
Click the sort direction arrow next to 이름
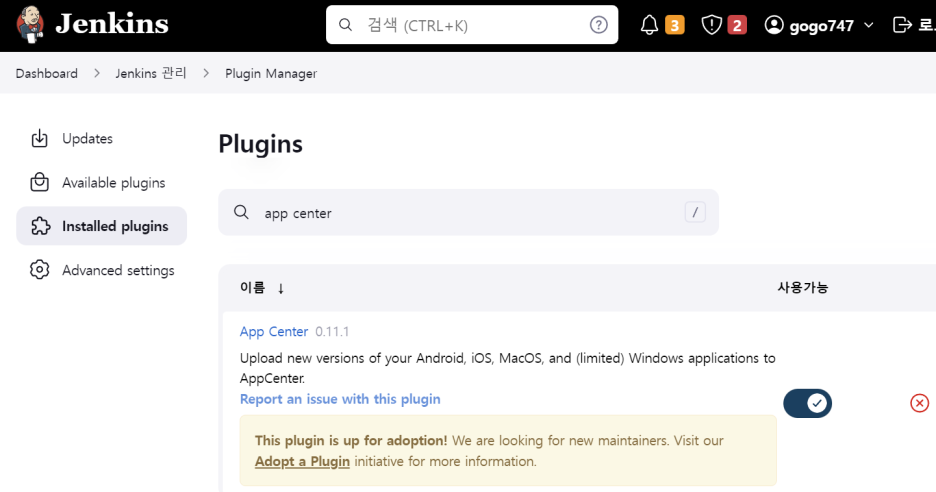pos(281,288)
